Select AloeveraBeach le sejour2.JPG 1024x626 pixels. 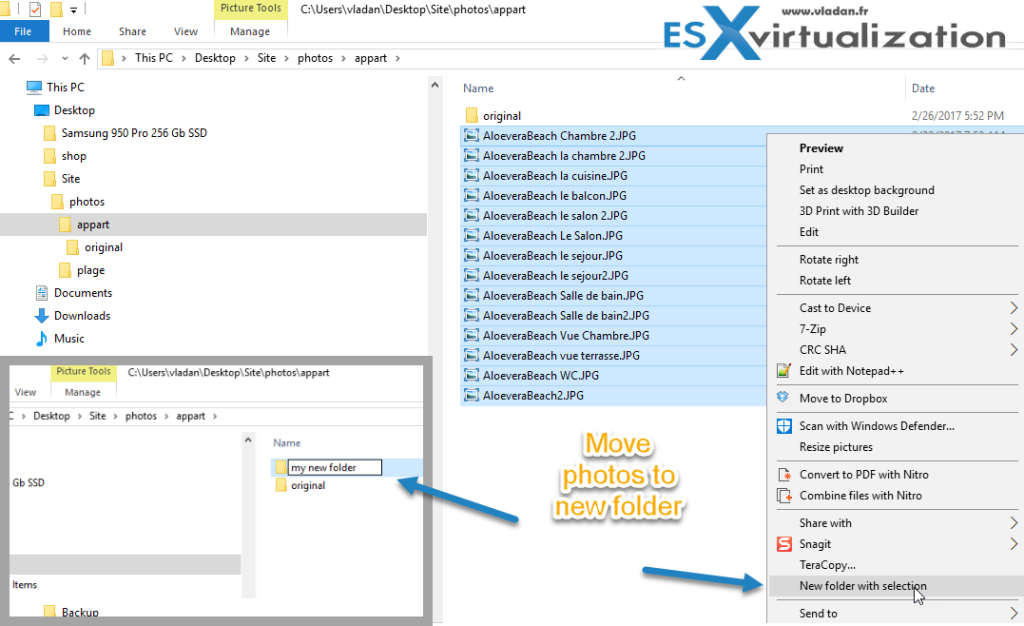[556, 275]
